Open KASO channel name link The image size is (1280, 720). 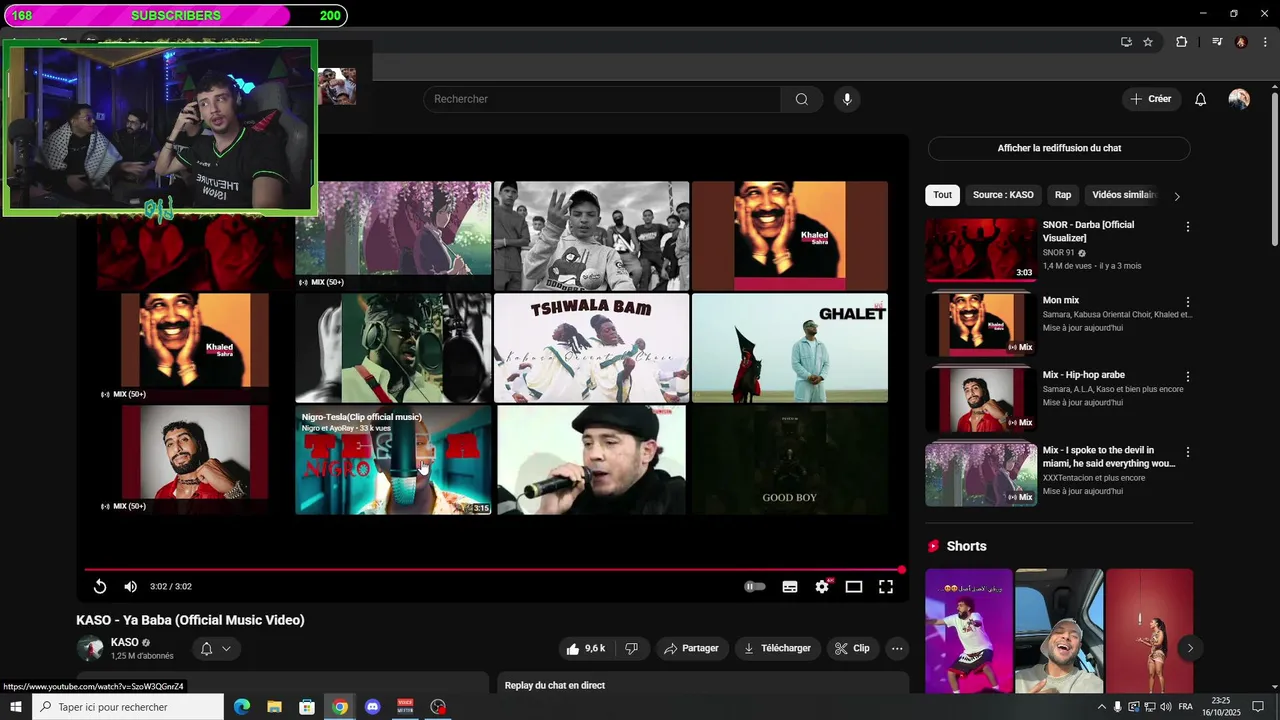pyautogui.click(x=125, y=642)
